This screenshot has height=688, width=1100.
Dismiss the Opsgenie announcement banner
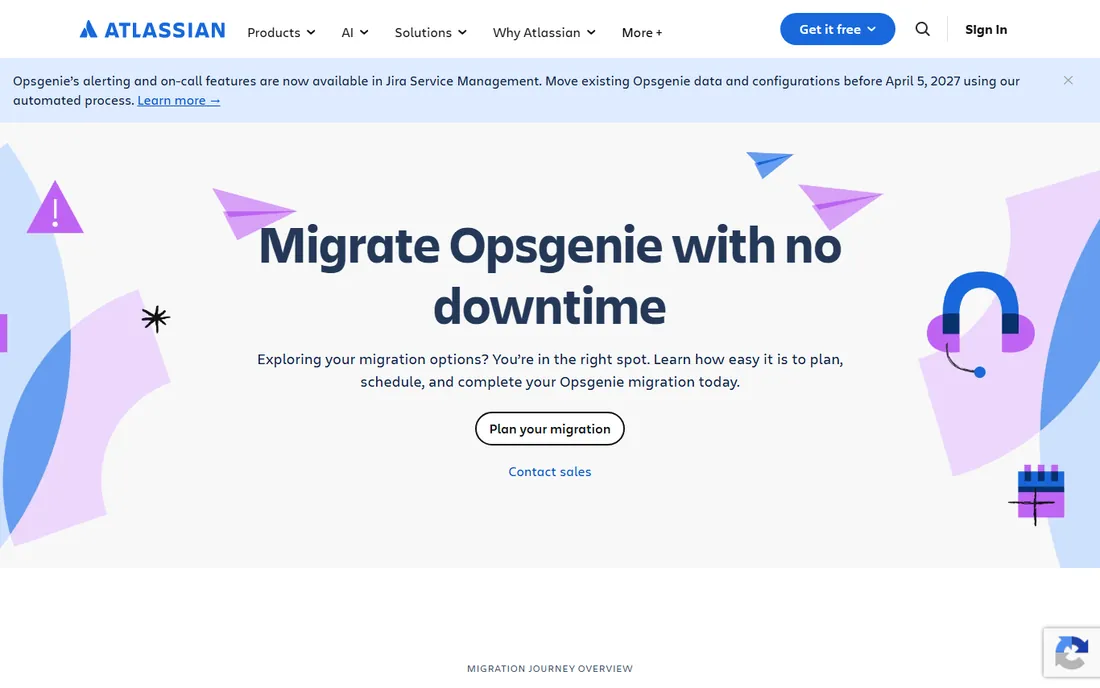[x=1068, y=81]
